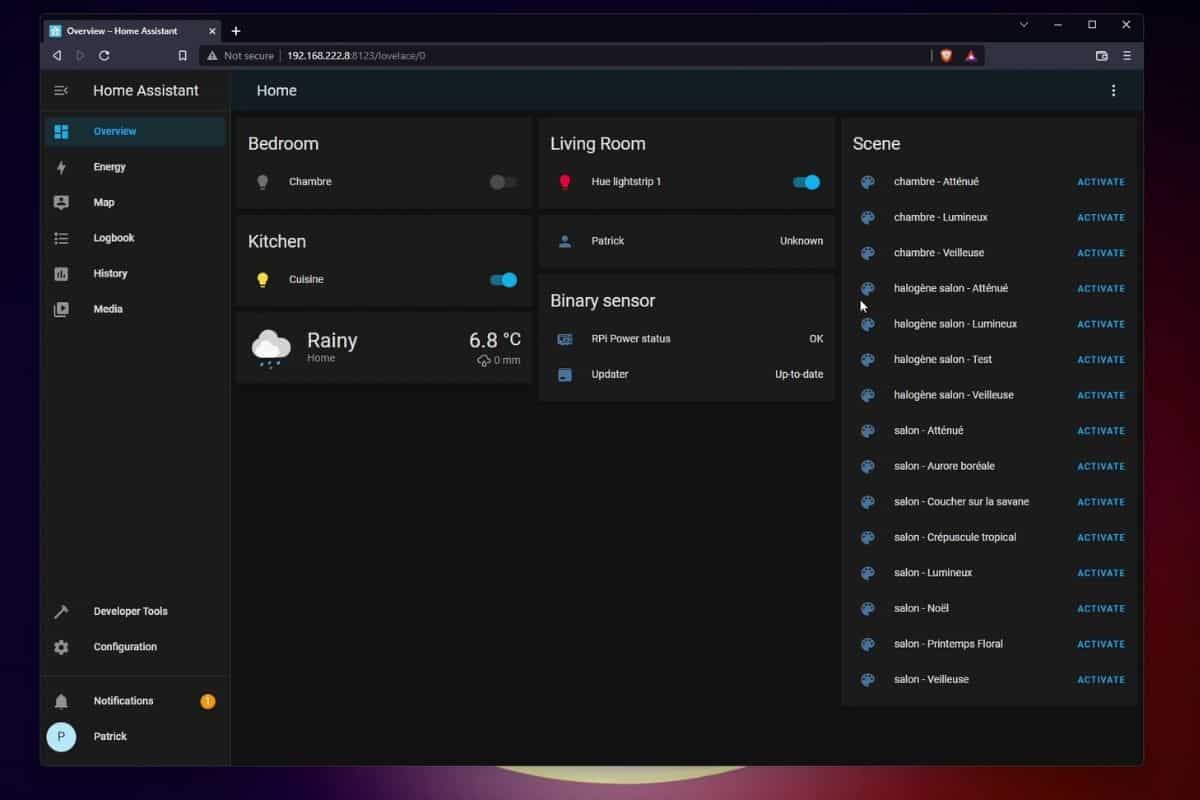Activate salon - Aurore boréale scene
This screenshot has width=1200, height=800.
click(1101, 466)
